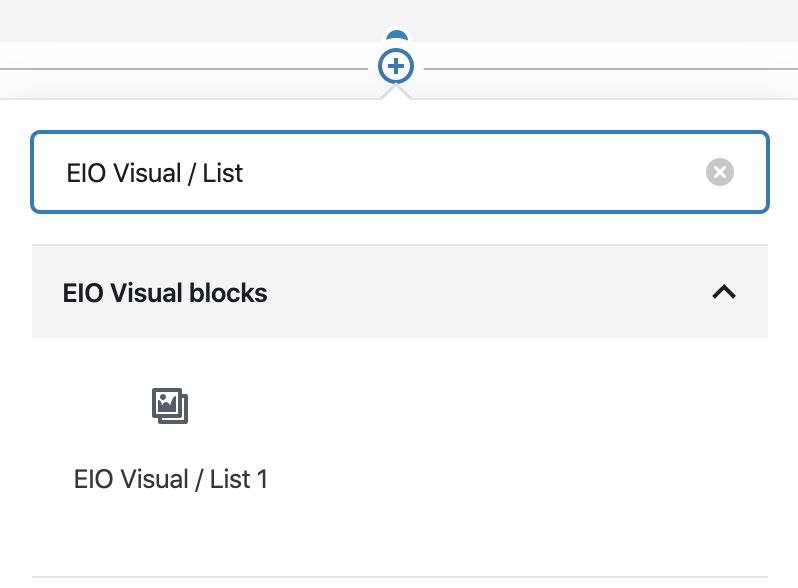Image resolution: width=798 pixels, height=588 pixels.
Task: Click the text 'EIO Visual / List' in the search box
Action: 155,173
